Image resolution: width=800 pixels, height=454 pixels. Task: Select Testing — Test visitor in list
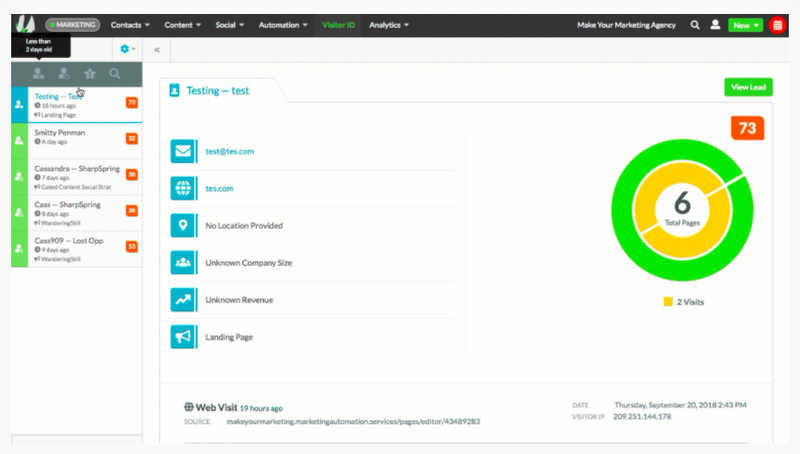pyautogui.click(x=77, y=105)
